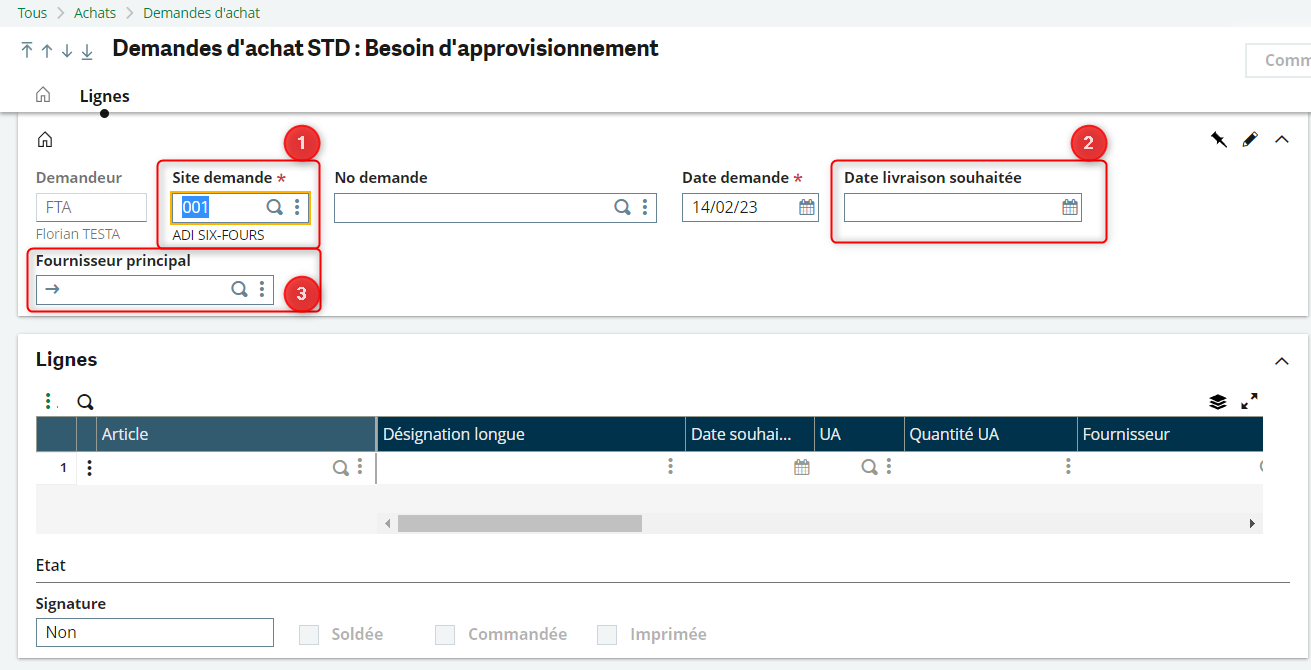Image resolution: width=1311 pixels, height=670 pixels.
Task: Click the layers stack icon above grid
Action: point(1217,402)
